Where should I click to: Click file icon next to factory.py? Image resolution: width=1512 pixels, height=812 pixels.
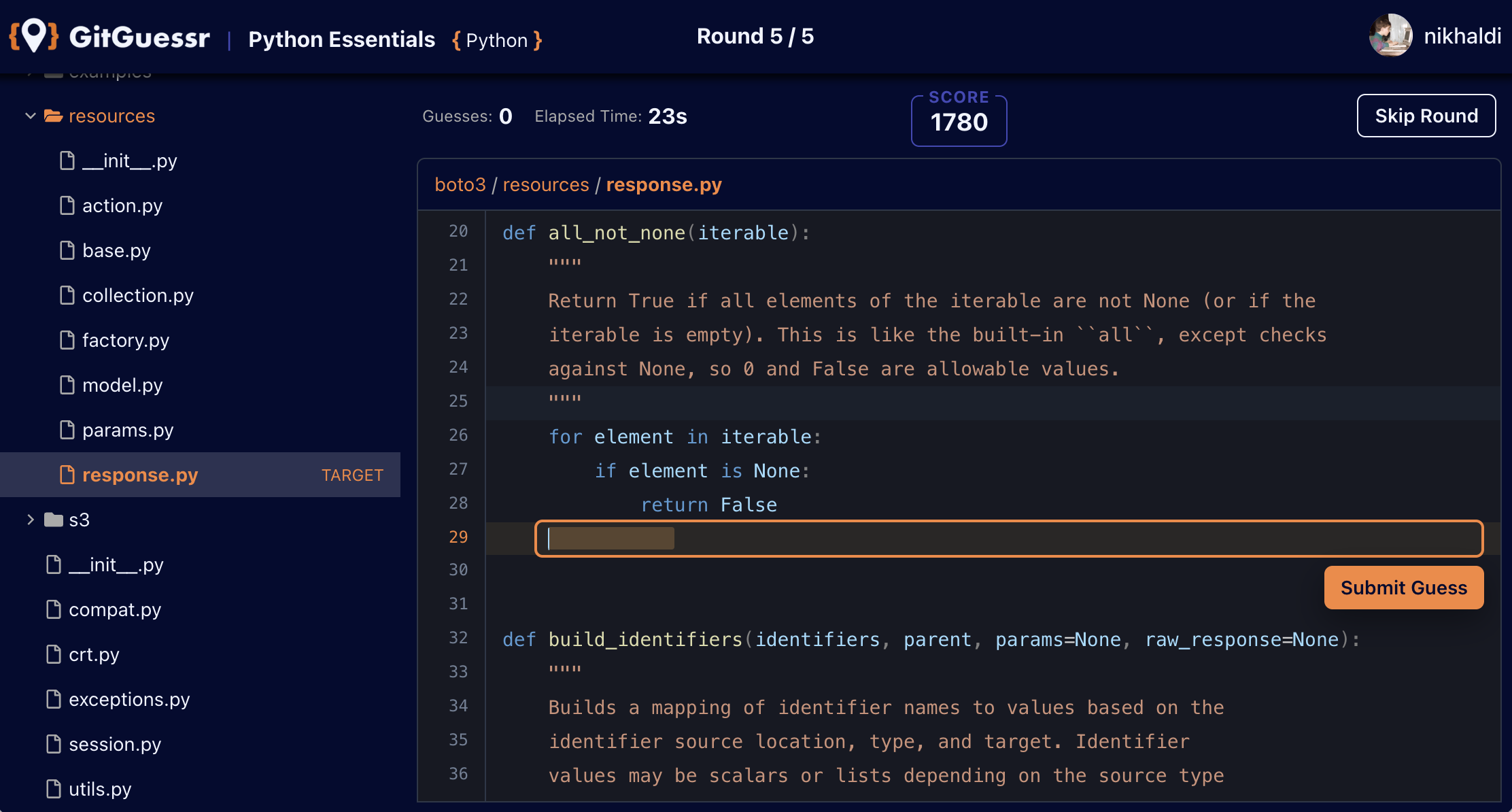click(x=67, y=340)
